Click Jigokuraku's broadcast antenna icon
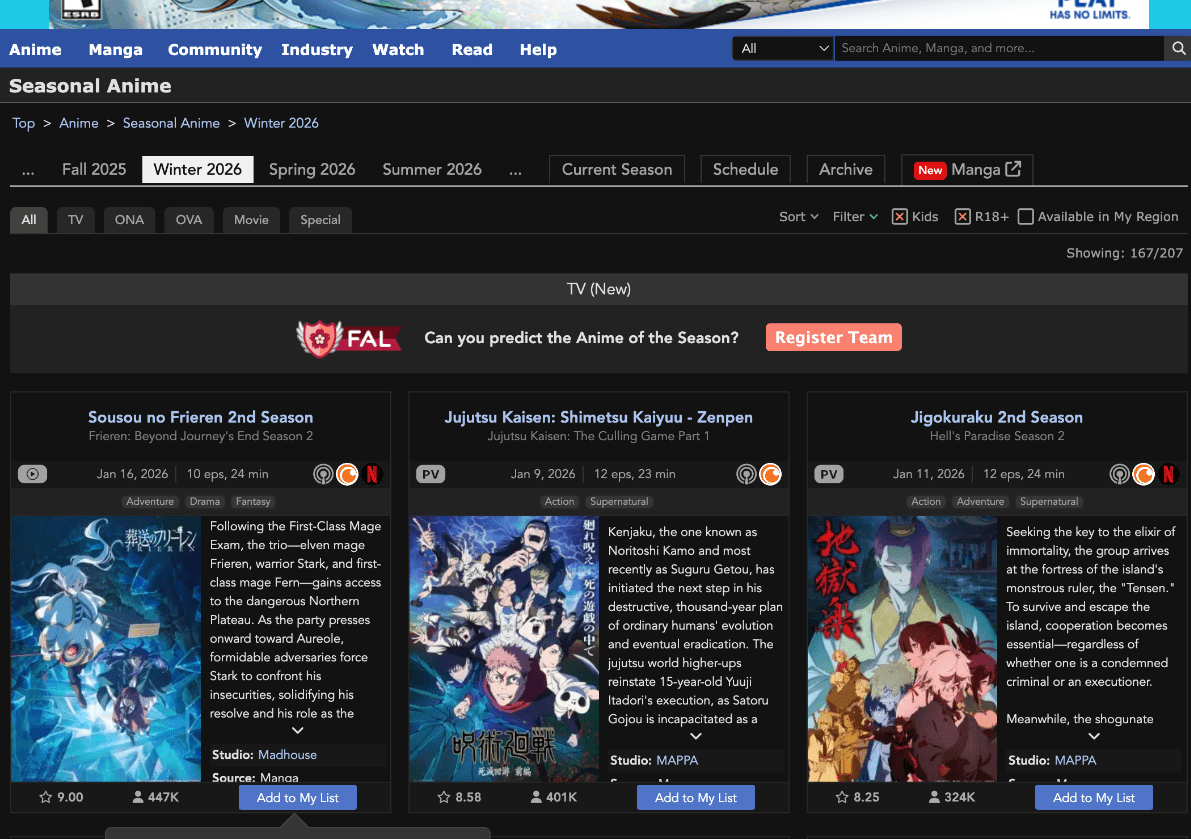This screenshot has height=839, width=1191. point(1119,475)
